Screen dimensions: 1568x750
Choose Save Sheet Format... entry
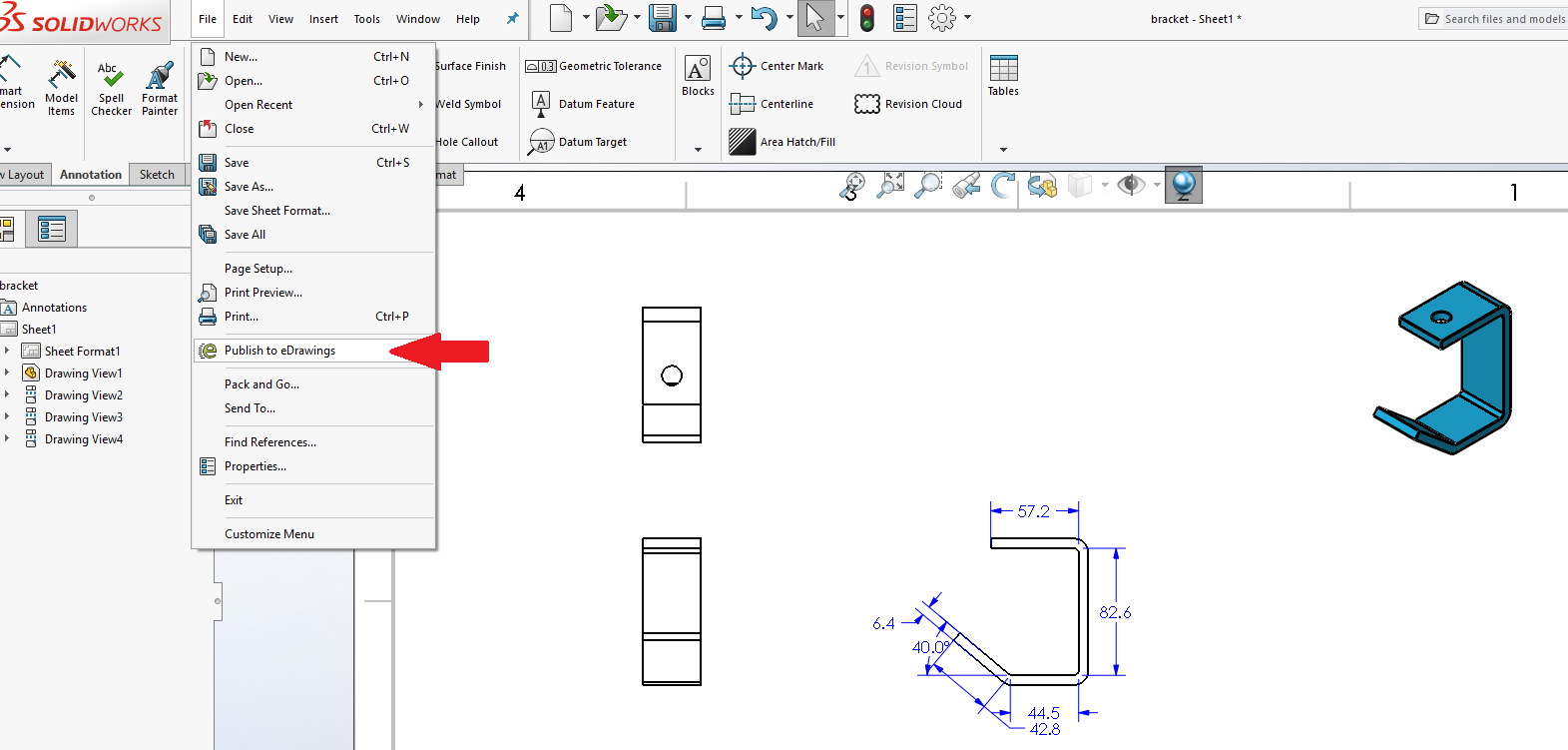(314, 211)
